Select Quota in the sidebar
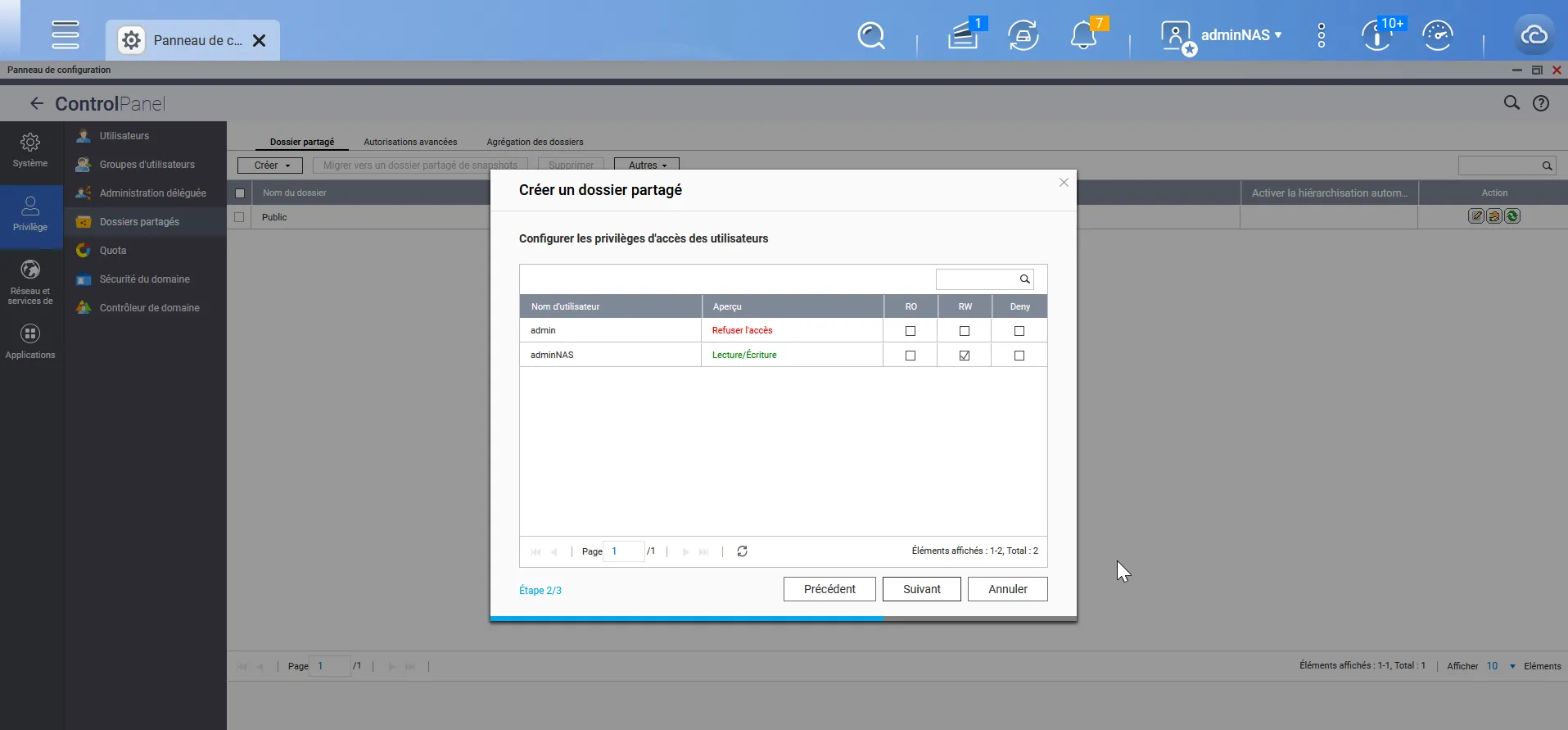 [113, 251]
